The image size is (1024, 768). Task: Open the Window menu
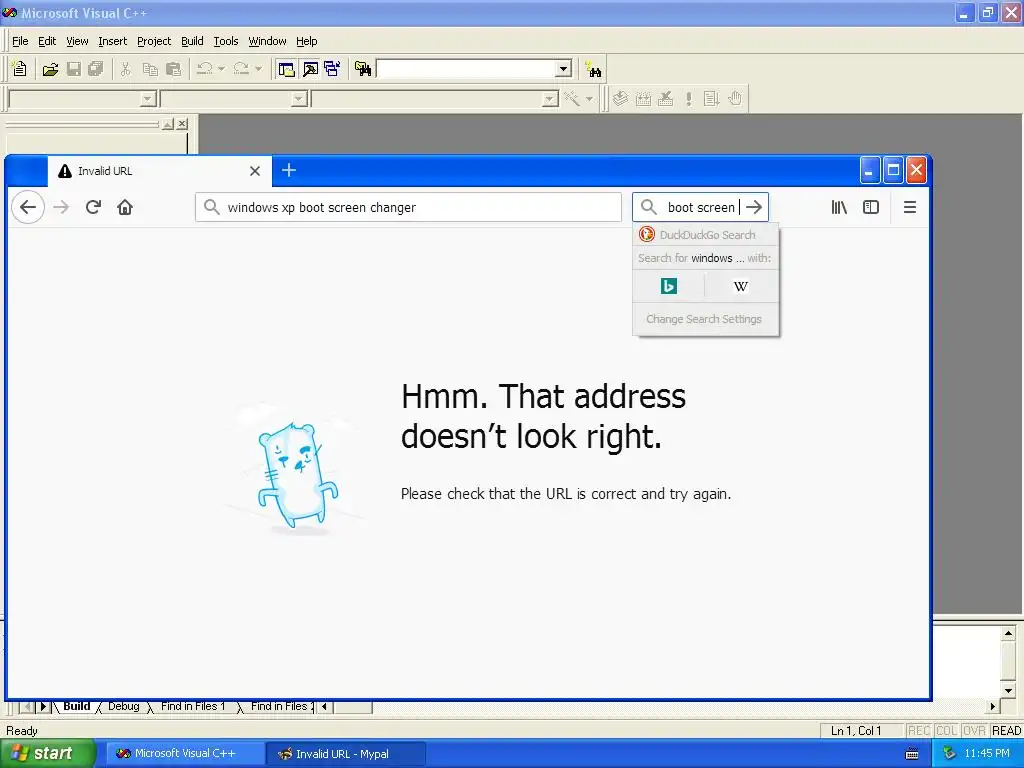[x=267, y=41]
